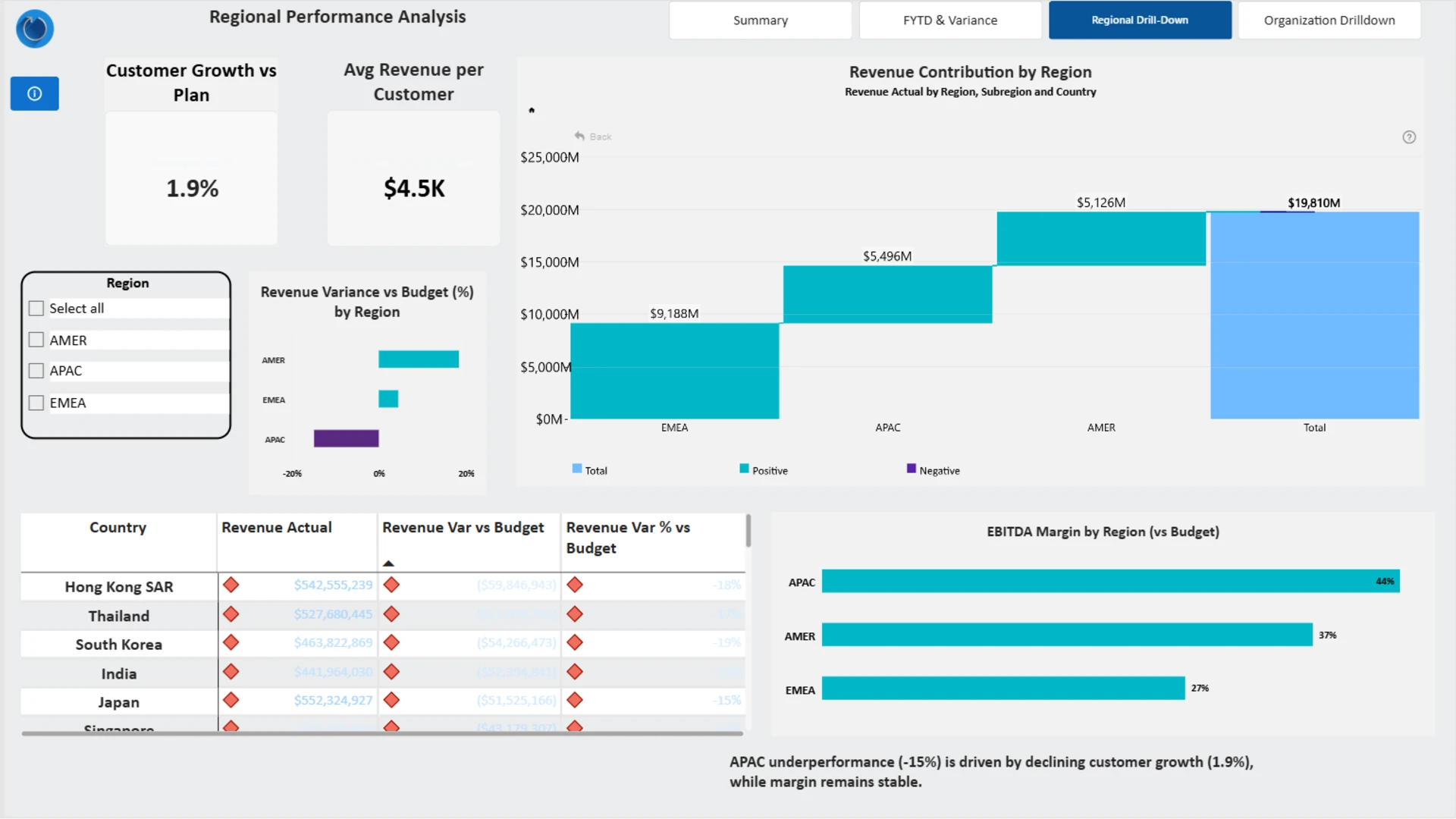The image size is (1456, 819).
Task: Switch to the Summary tab
Action: click(x=760, y=20)
